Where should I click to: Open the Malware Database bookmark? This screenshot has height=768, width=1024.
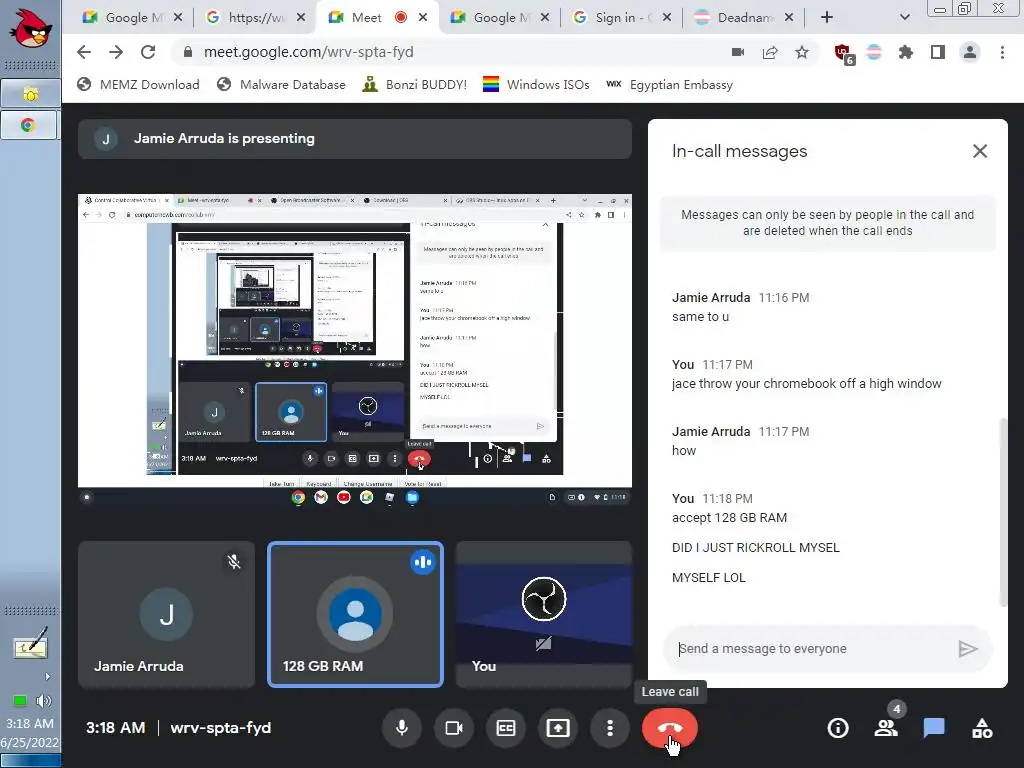(x=281, y=85)
